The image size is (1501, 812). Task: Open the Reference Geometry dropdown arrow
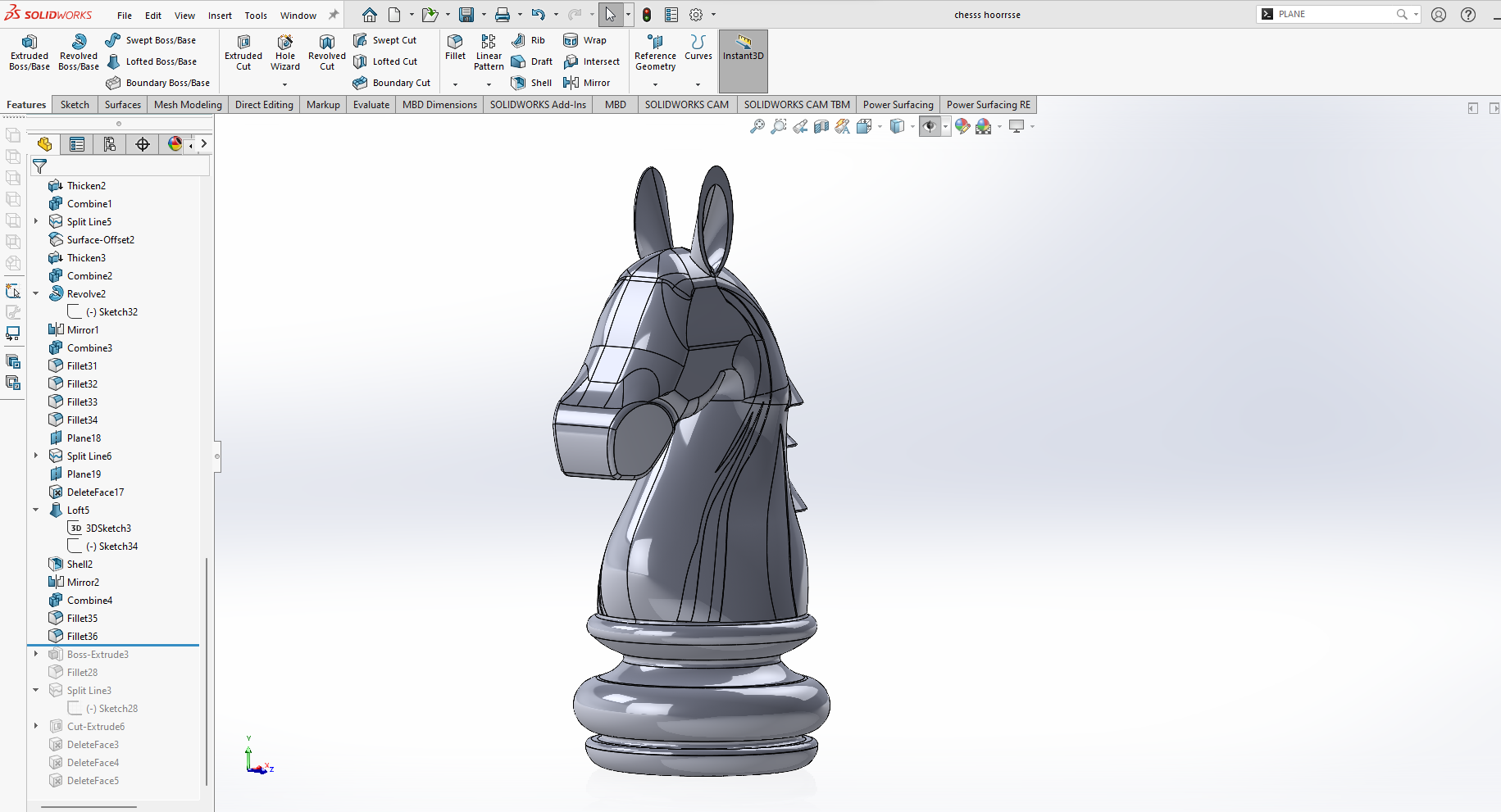pyautogui.click(x=655, y=84)
